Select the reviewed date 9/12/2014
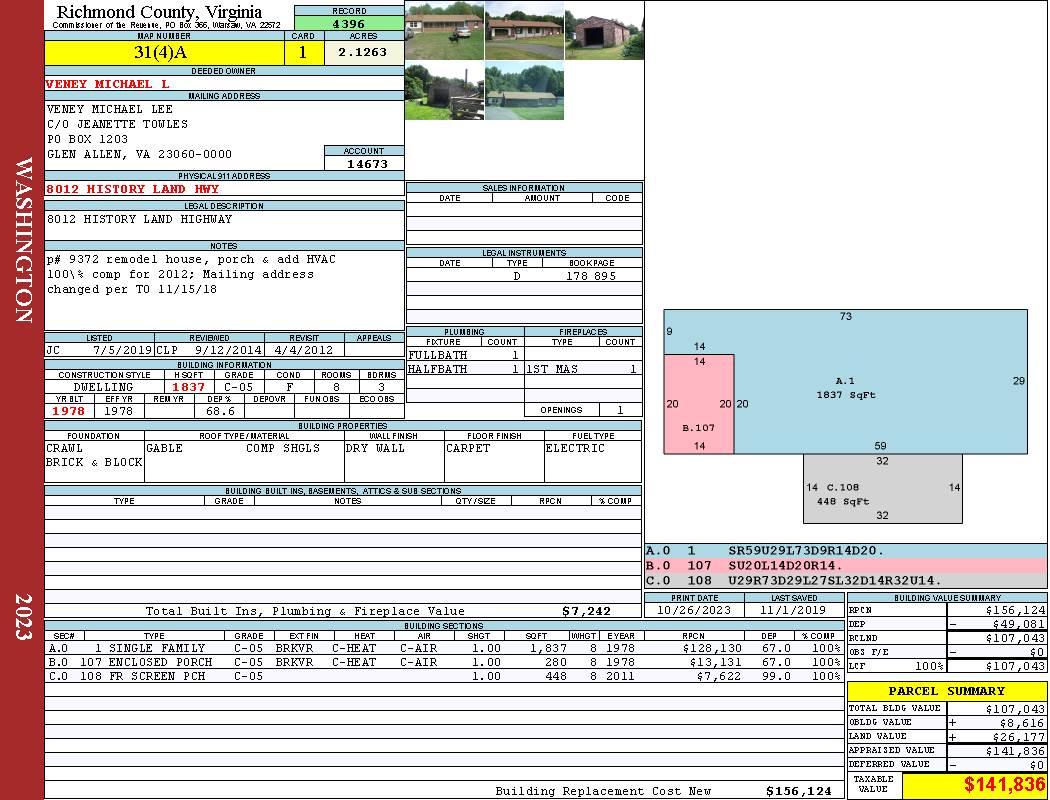 [228, 350]
